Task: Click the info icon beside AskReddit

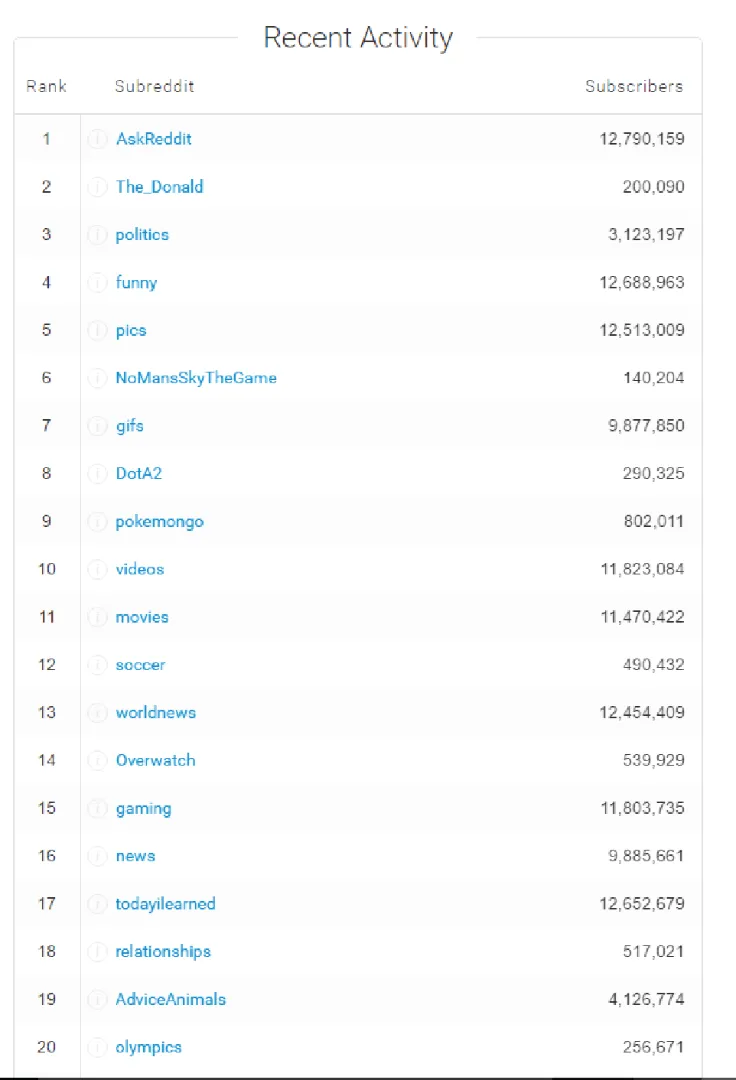Action: click(98, 139)
